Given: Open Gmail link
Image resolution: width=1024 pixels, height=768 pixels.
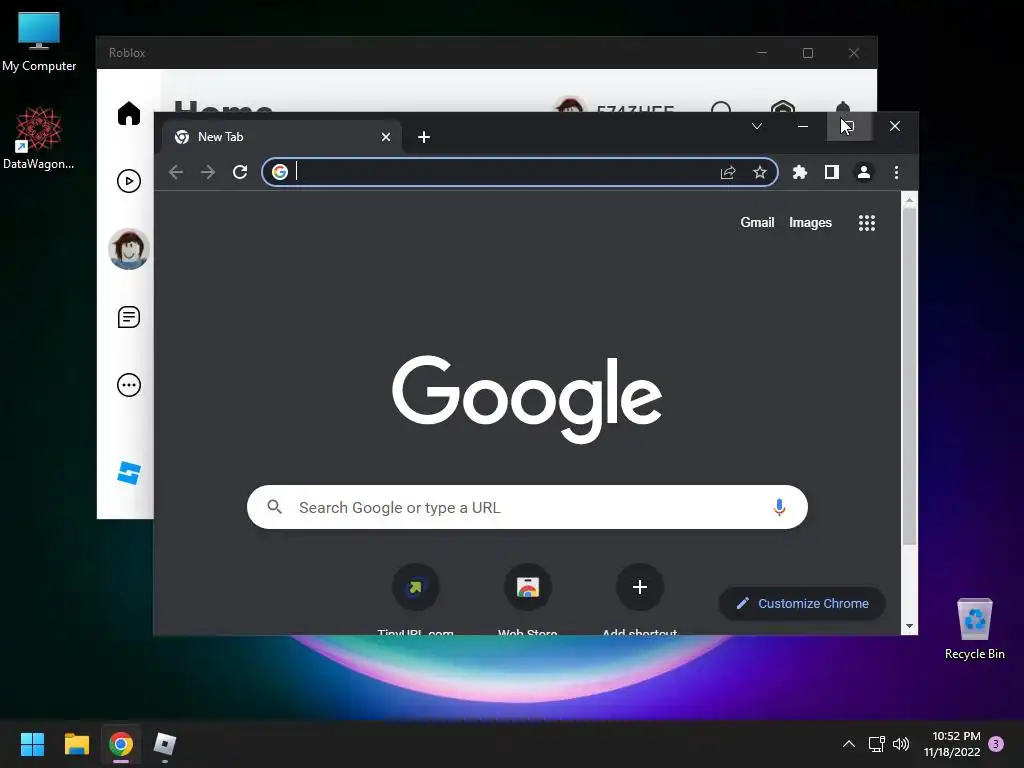Looking at the screenshot, I should (x=757, y=223).
